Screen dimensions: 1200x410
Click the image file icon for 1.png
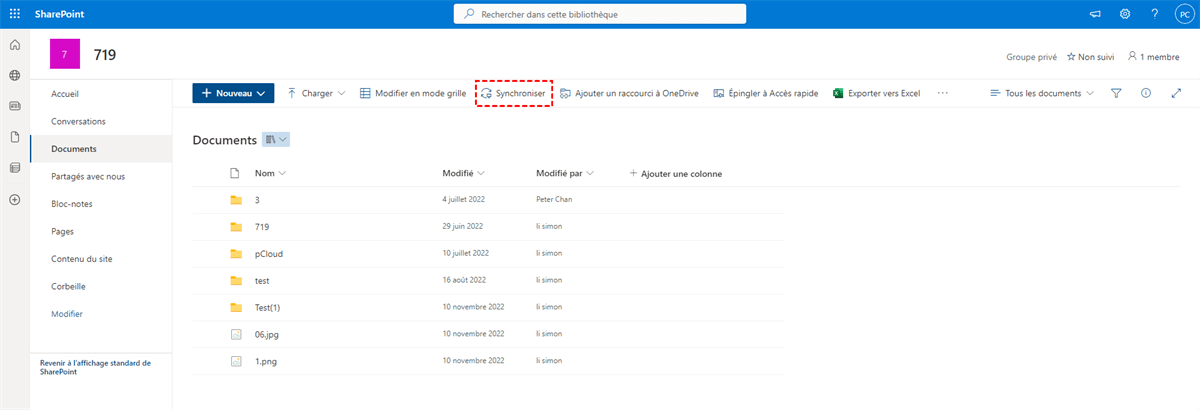(x=236, y=361)
